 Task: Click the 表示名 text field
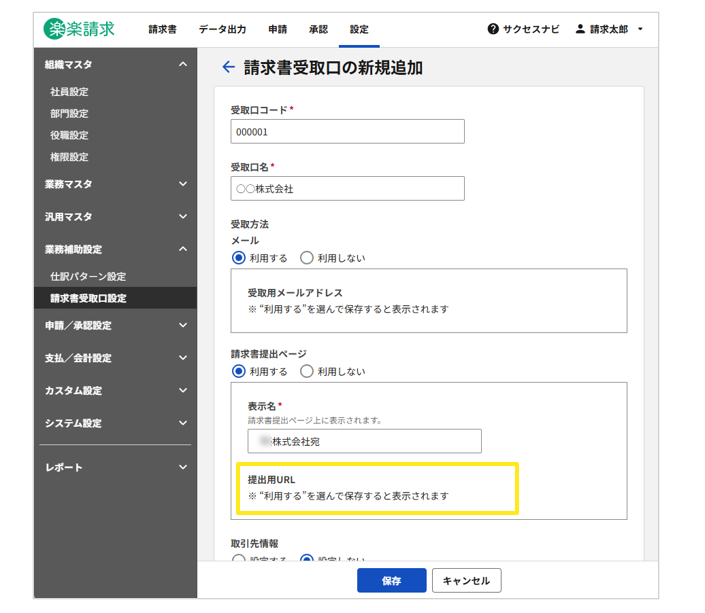pyautogui.click(x=364, y=441)
